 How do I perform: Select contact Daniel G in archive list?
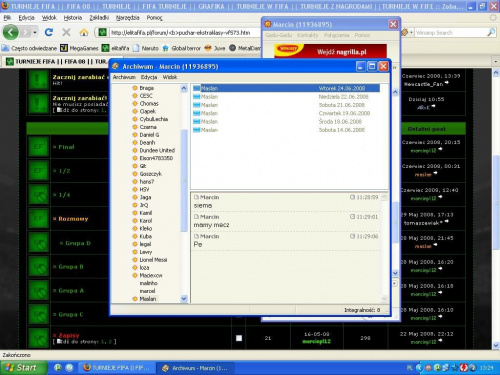(x=149, y=135)
